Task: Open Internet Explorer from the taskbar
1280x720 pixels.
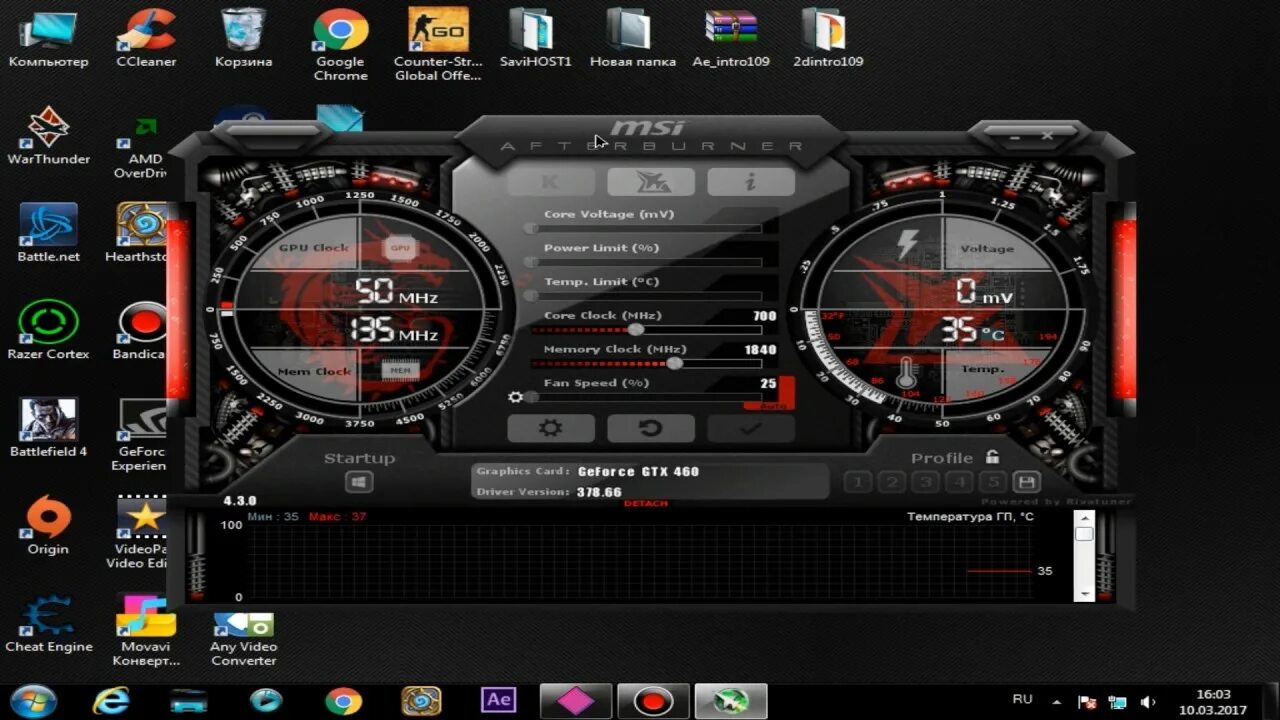Action: [111, 700]
